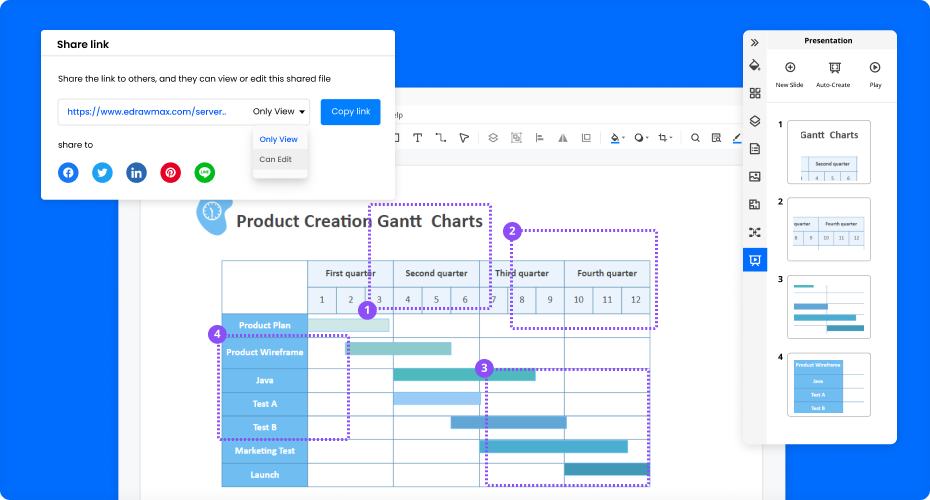This screenshot has width=930, height=500.
Task: Share the file to Twitter
Action: coord(102,172)
